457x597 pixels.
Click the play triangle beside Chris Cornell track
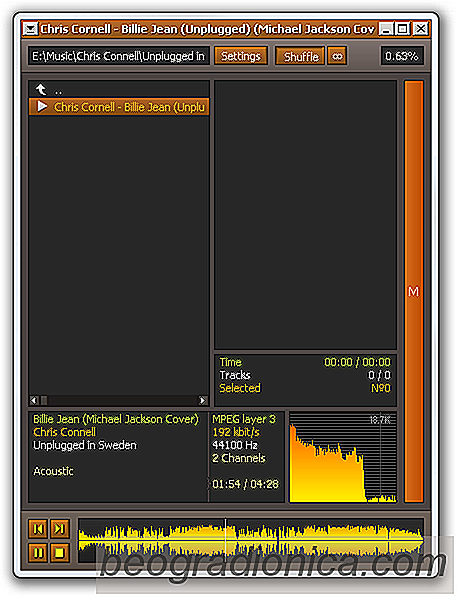tap(42, 107)
